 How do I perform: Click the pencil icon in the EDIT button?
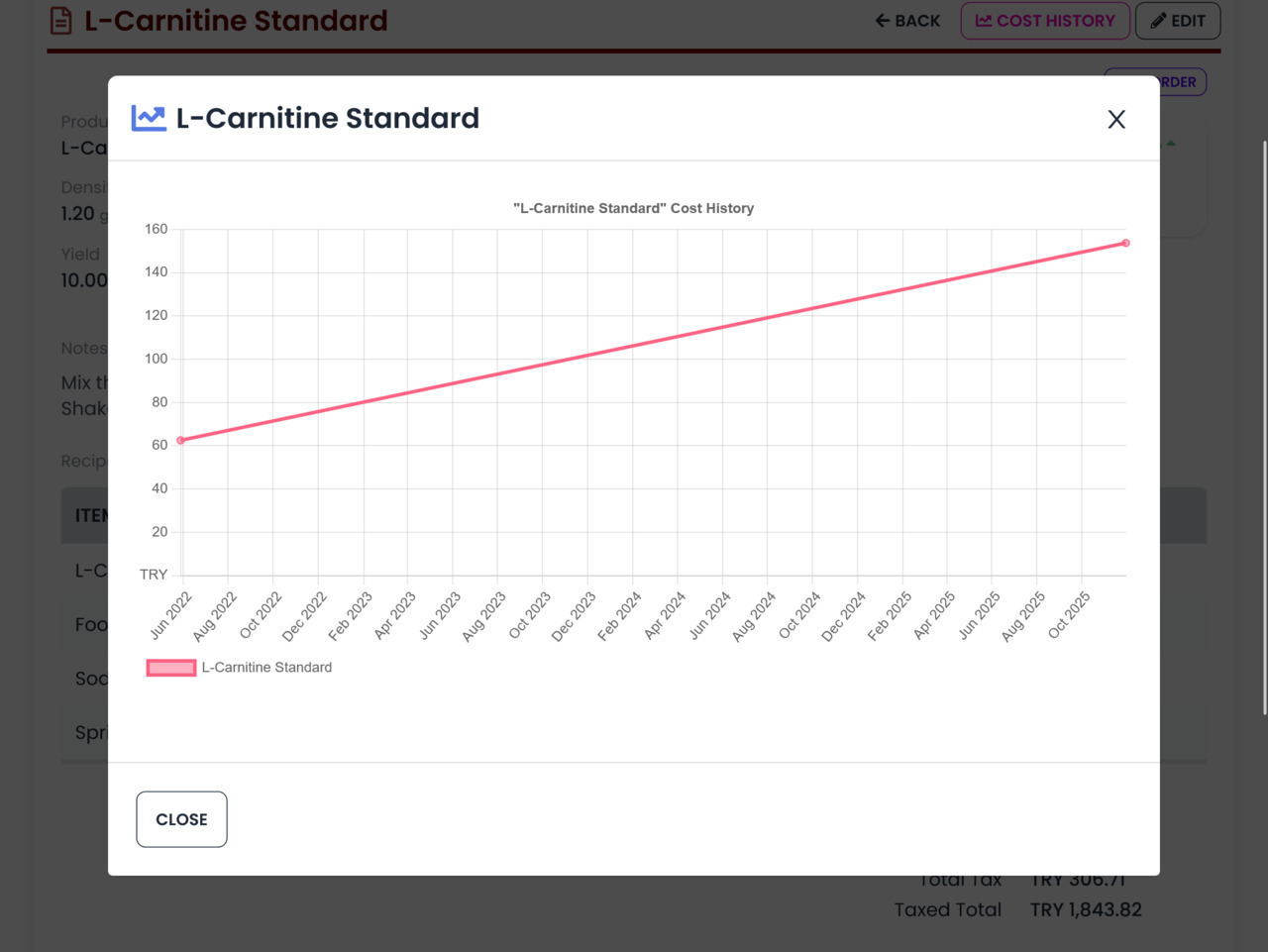(x=1157, y=21)
